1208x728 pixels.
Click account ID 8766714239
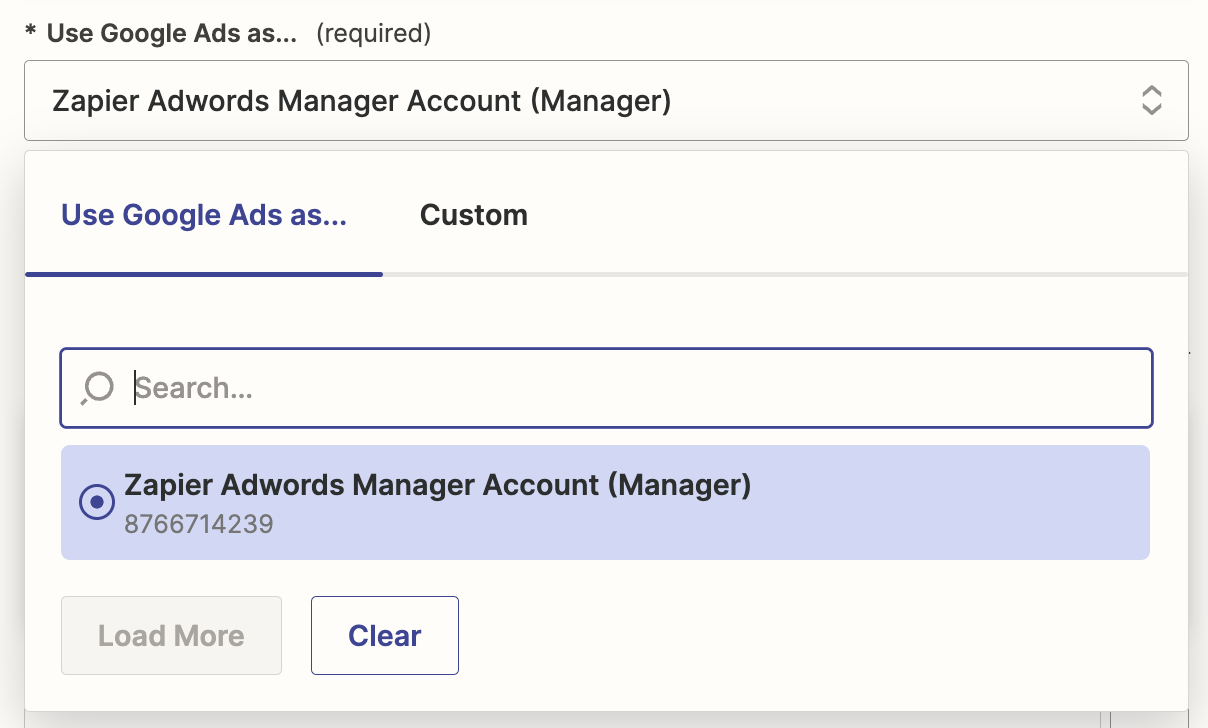point(199,524)
